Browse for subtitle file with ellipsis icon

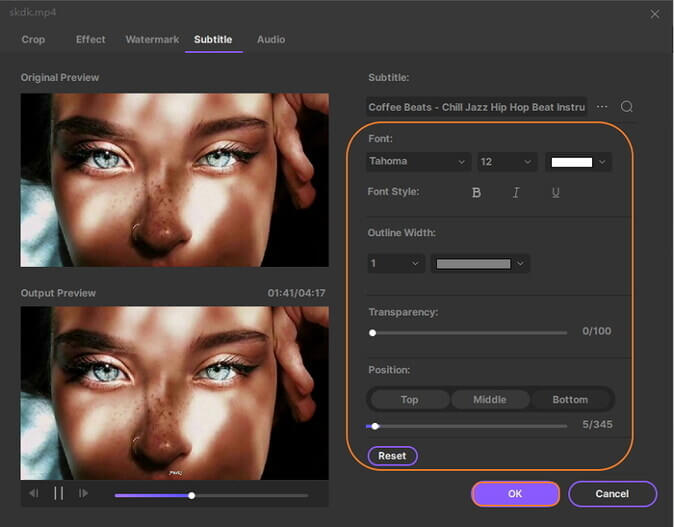coord(602,107)
